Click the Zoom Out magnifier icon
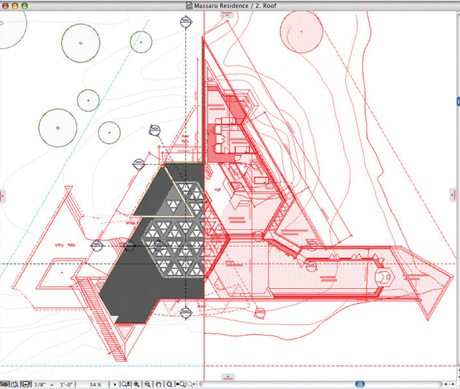The image size is (460, 389). click(x=148, y=384)
